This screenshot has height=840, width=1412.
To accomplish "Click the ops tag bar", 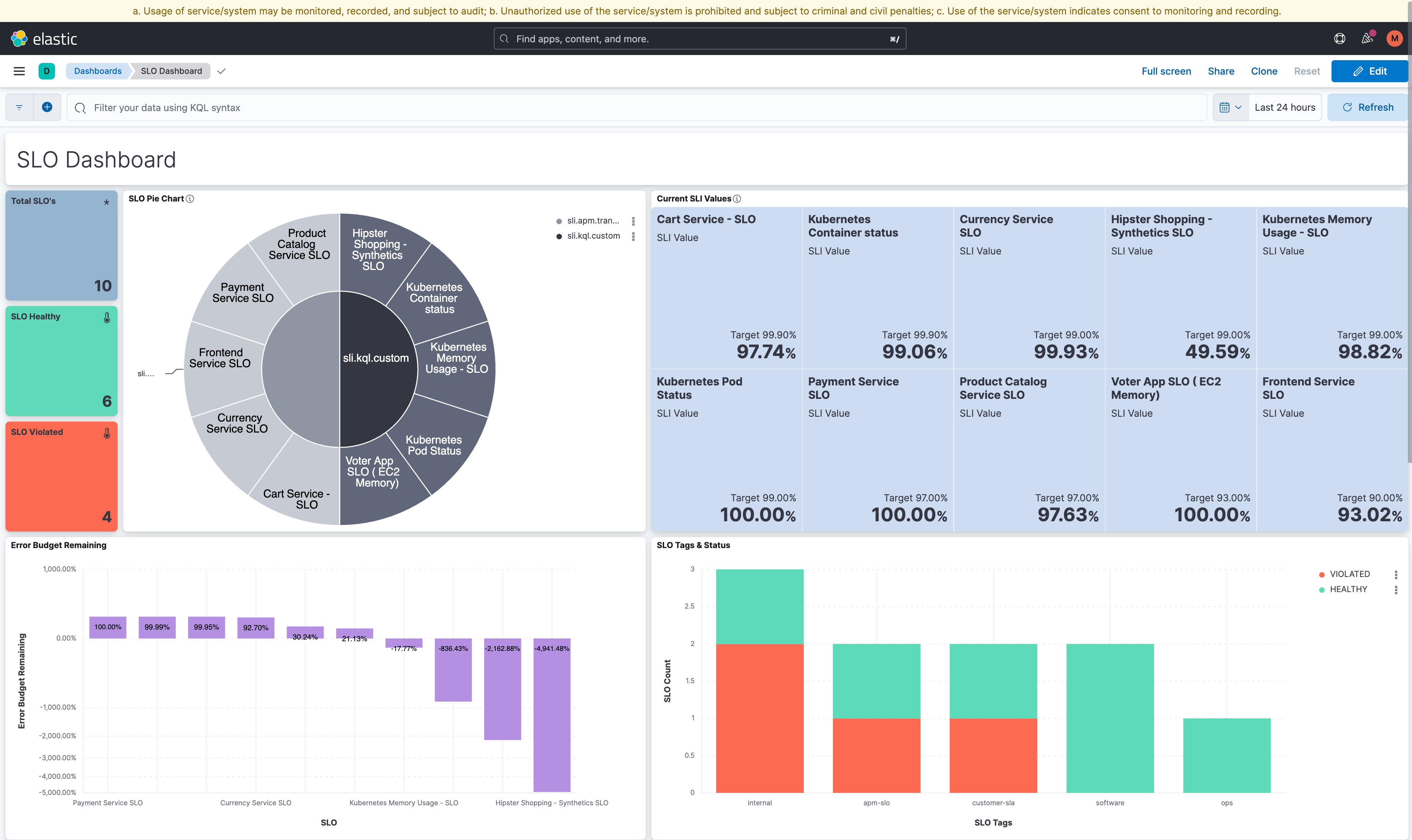I will tap(1226, 756).
